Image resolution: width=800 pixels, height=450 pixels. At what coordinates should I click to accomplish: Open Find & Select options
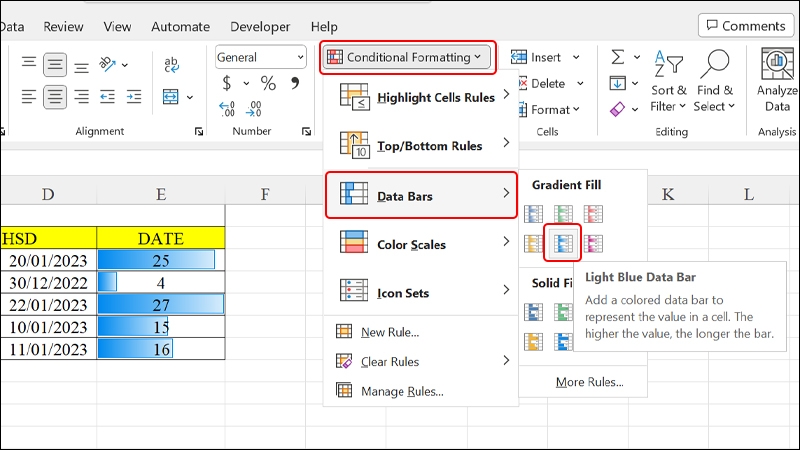click(714, 81)
